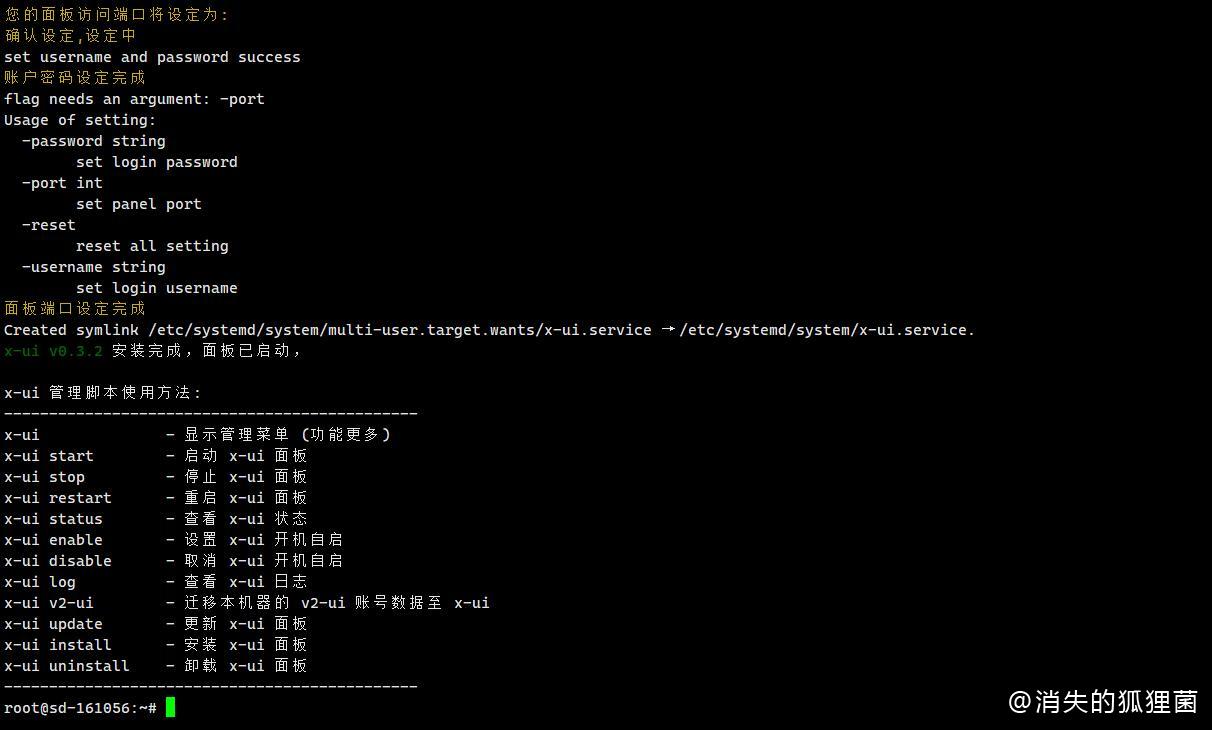1212x730 pixels.
Task: Click the green terminal cursor block
Action: point(170,707)
